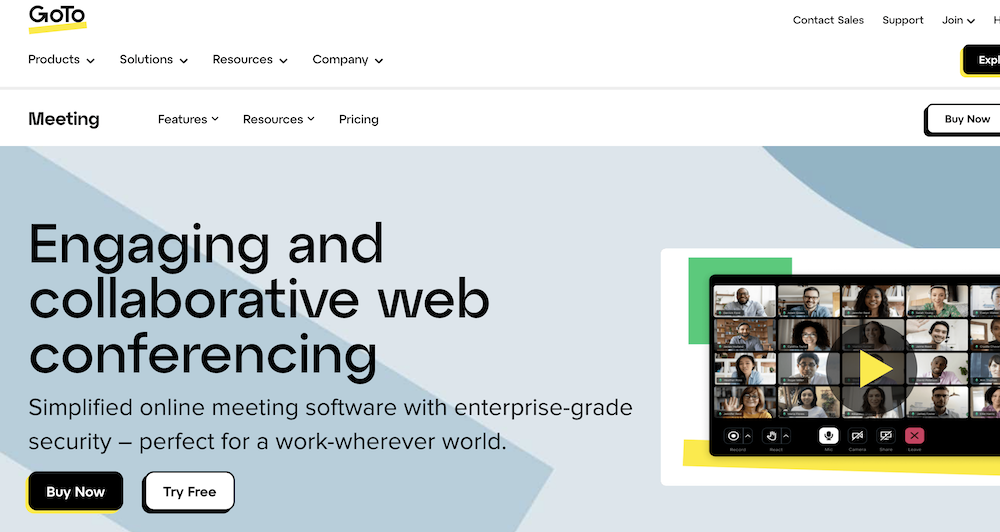
Task: Click the Record icon in meeting toolbar
Action: click(x=733, y=436)
